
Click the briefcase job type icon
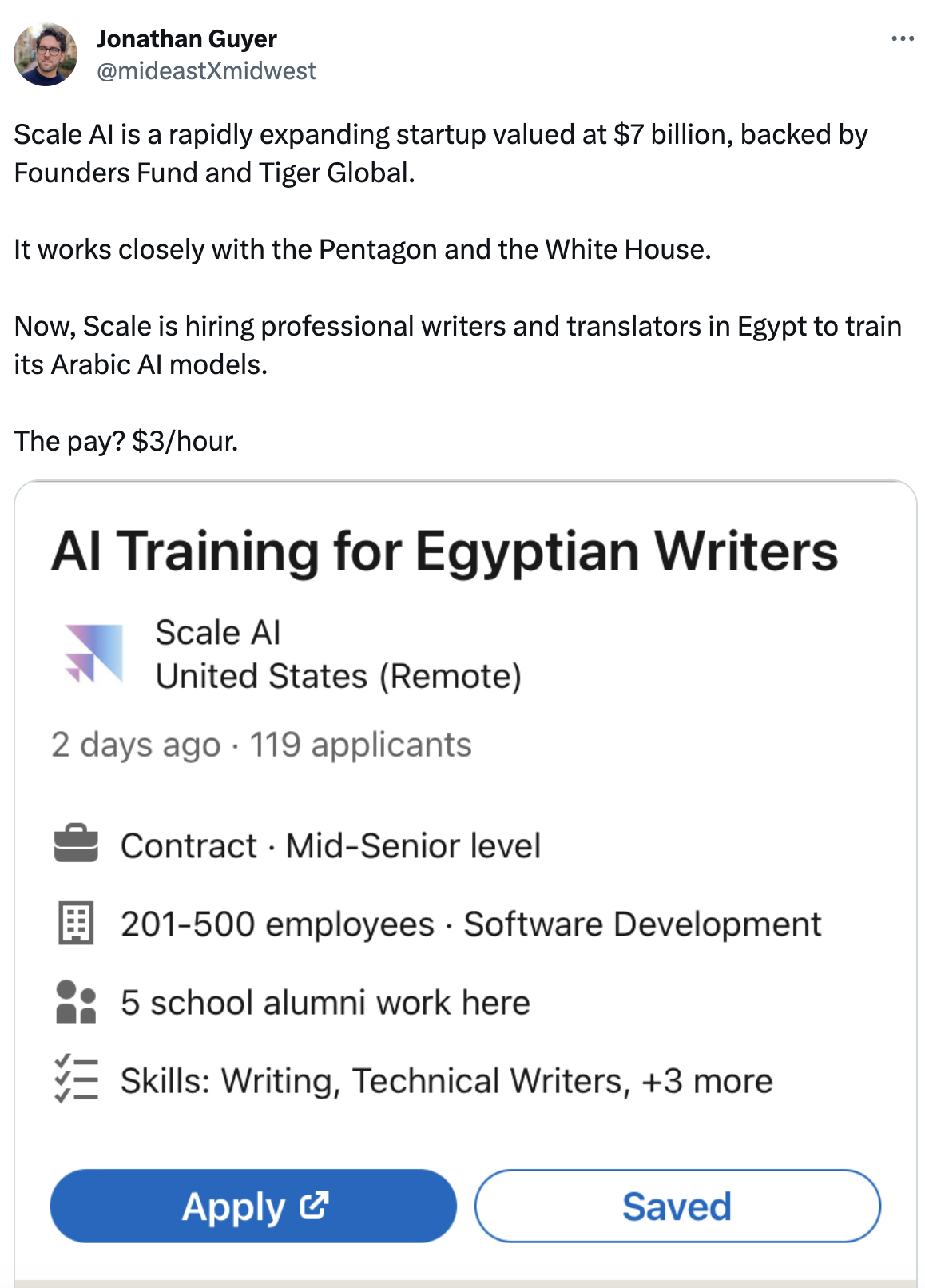76,843
